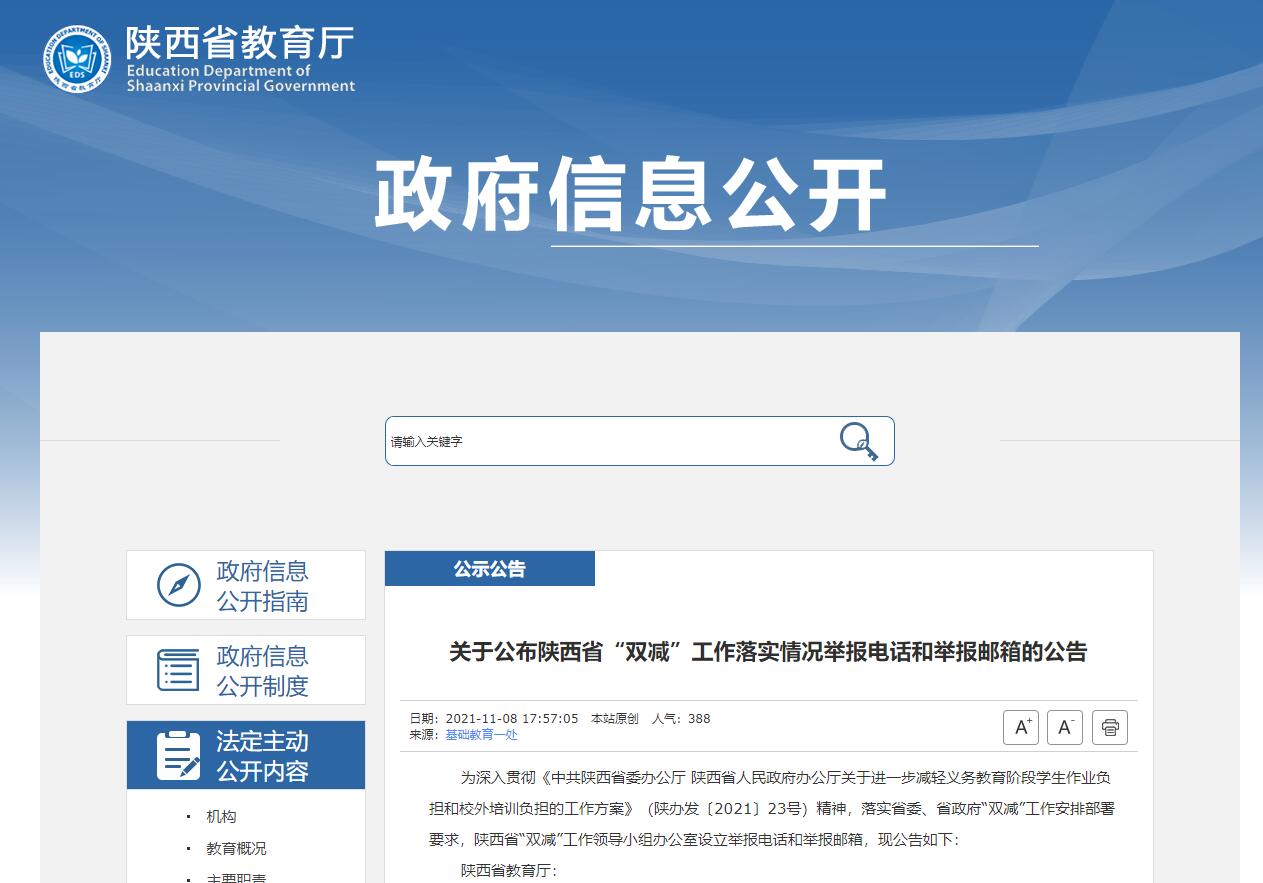Click the clipboard icon for 法定主动公开内容
Screen dimensions: 1263x883
click(179, 756)
